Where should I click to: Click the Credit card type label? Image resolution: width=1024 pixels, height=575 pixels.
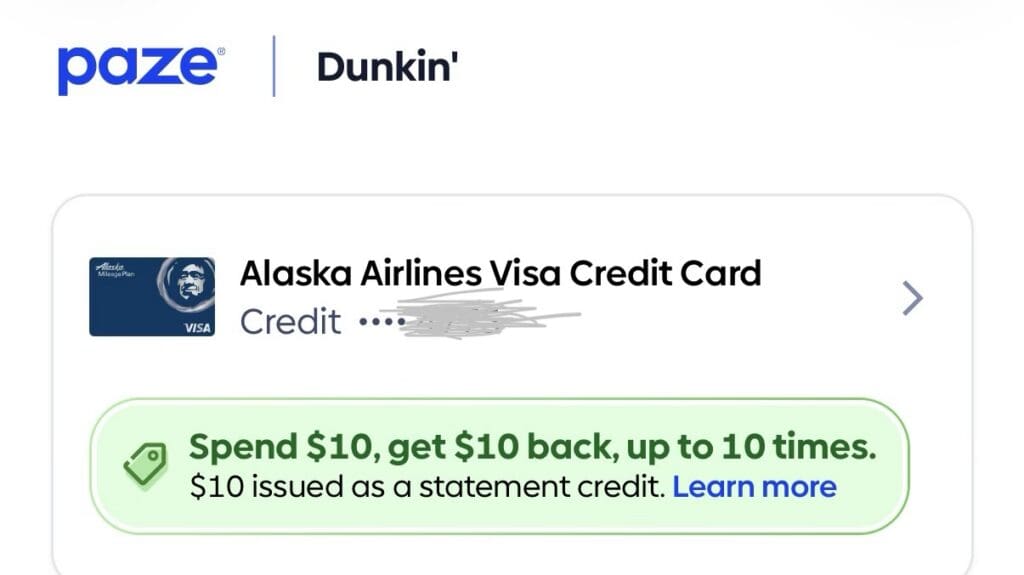[x=291, y=322]
